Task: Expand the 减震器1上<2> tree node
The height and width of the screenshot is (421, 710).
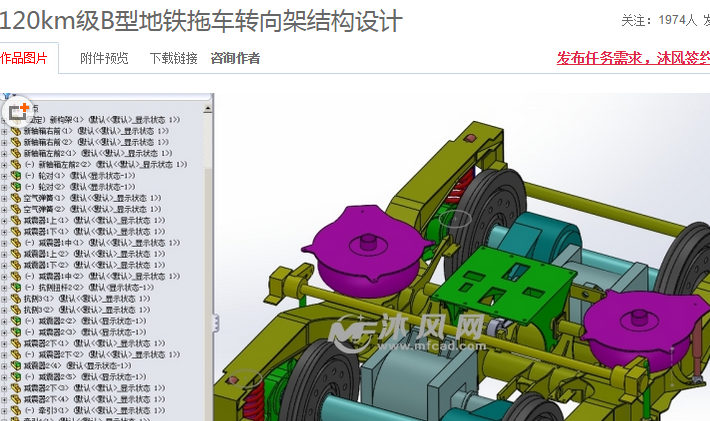Action: (4, 254)
